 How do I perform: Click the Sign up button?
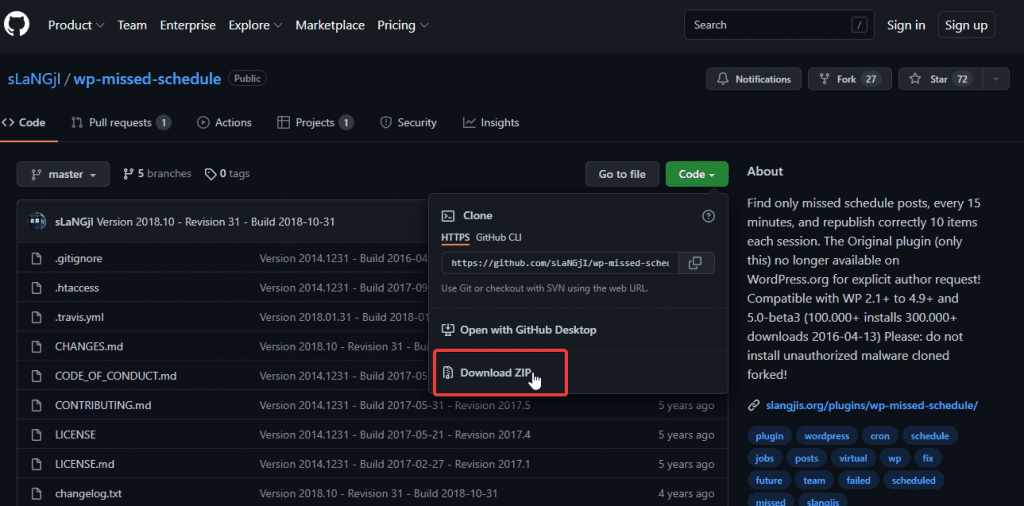point(967,25)
